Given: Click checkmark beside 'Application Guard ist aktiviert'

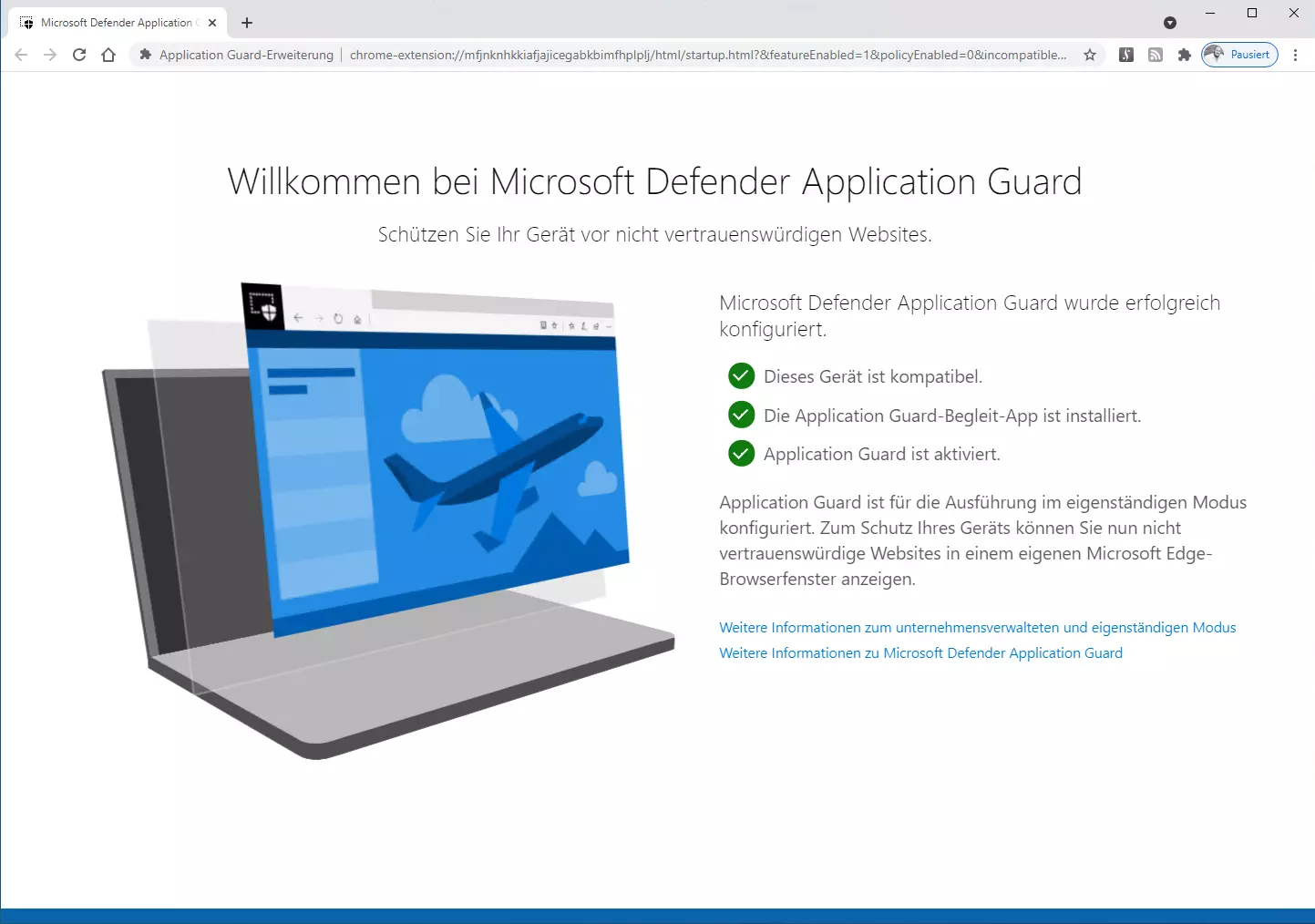Looking at the screenshot, I should [742, 453].
